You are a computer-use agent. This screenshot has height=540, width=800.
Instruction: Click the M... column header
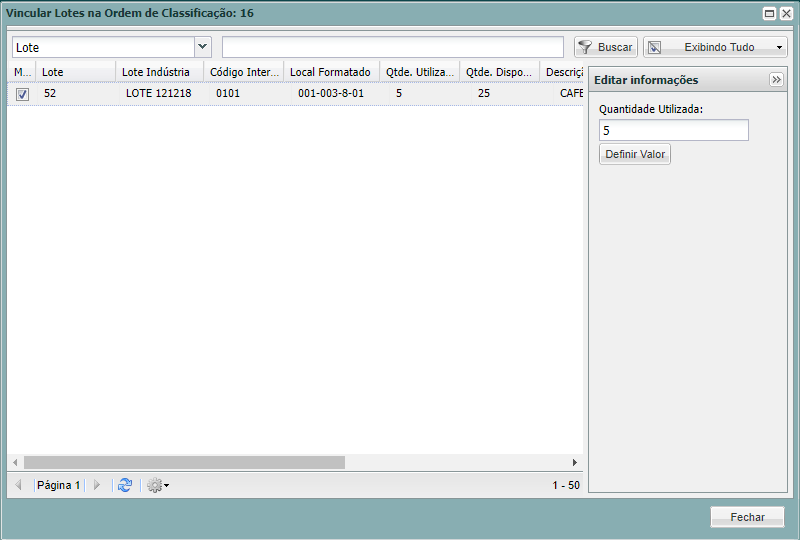pyautogui.click(x=21, y=72)
